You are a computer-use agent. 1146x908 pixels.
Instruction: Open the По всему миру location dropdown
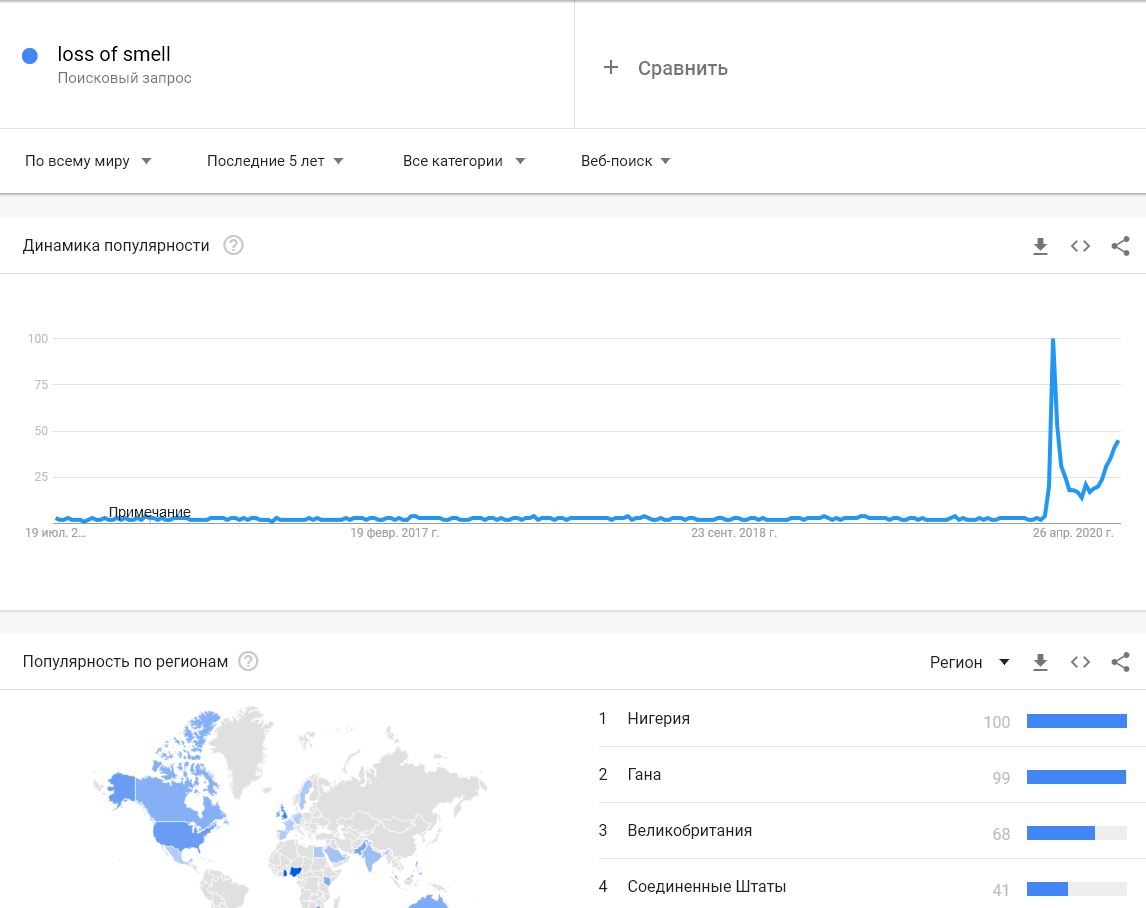pos(88,161)
